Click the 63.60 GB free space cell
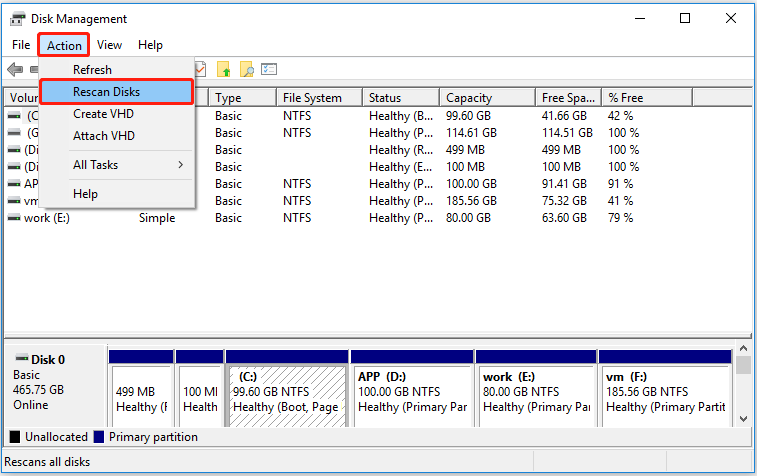Image resolution: width=757 pixels, height=476 pixels. (564, 218)
